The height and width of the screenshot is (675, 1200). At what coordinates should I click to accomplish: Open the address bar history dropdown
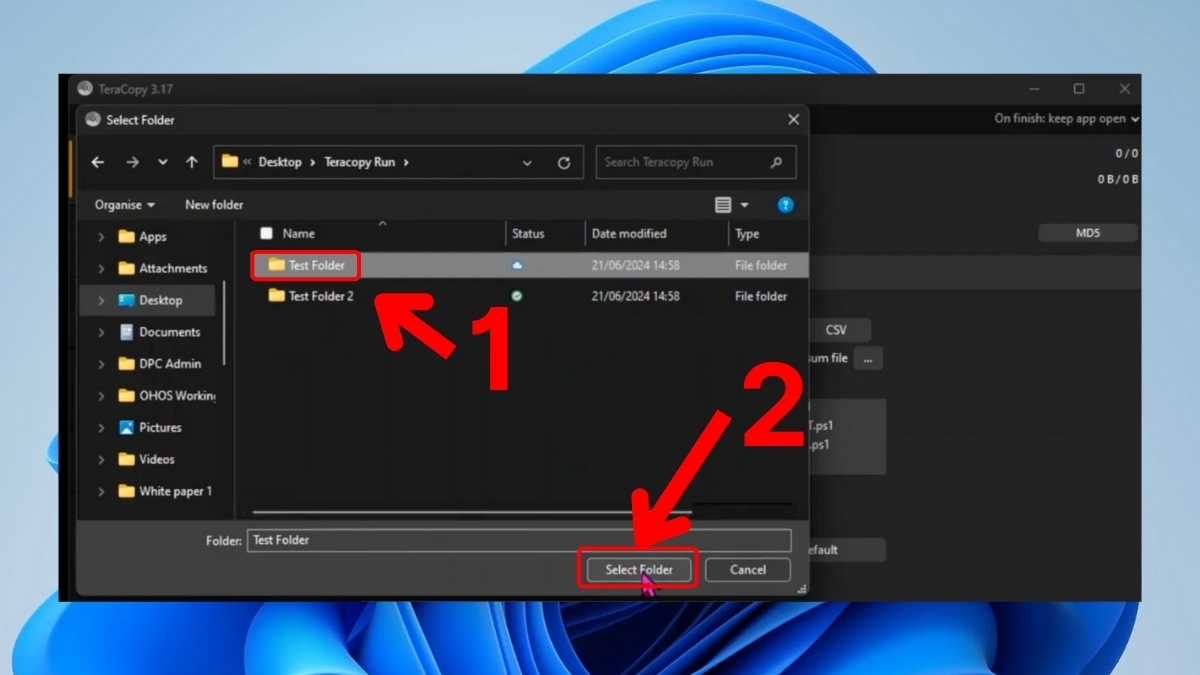tap(528, 162)
